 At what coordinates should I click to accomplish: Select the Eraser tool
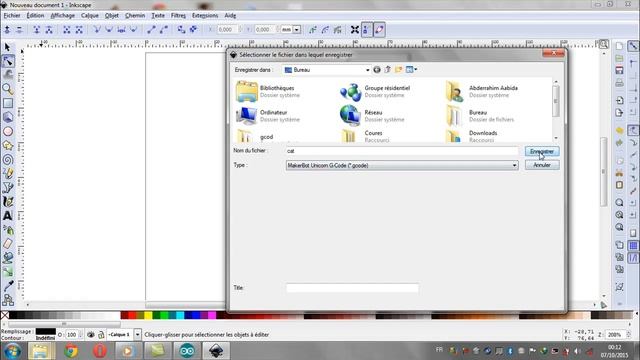coord(8,244)
